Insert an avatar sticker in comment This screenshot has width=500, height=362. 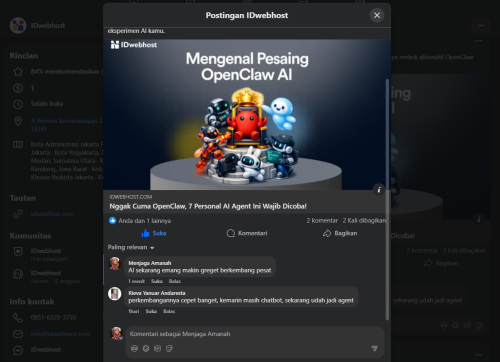(134, 349)
